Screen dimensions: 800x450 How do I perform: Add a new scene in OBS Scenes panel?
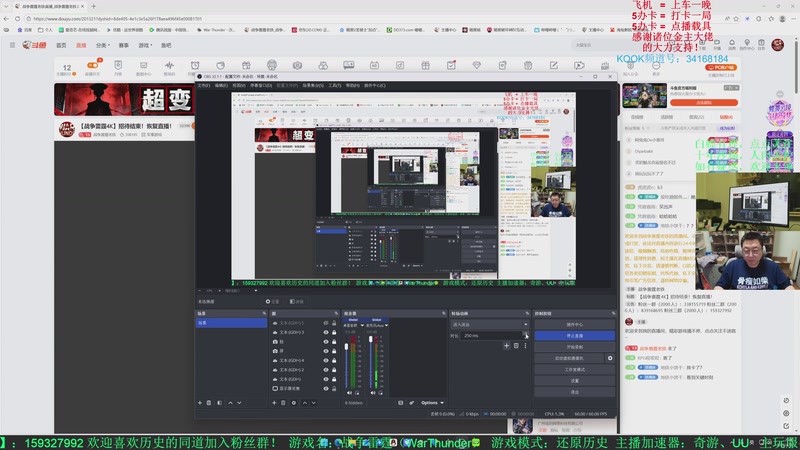click(199, 403)
